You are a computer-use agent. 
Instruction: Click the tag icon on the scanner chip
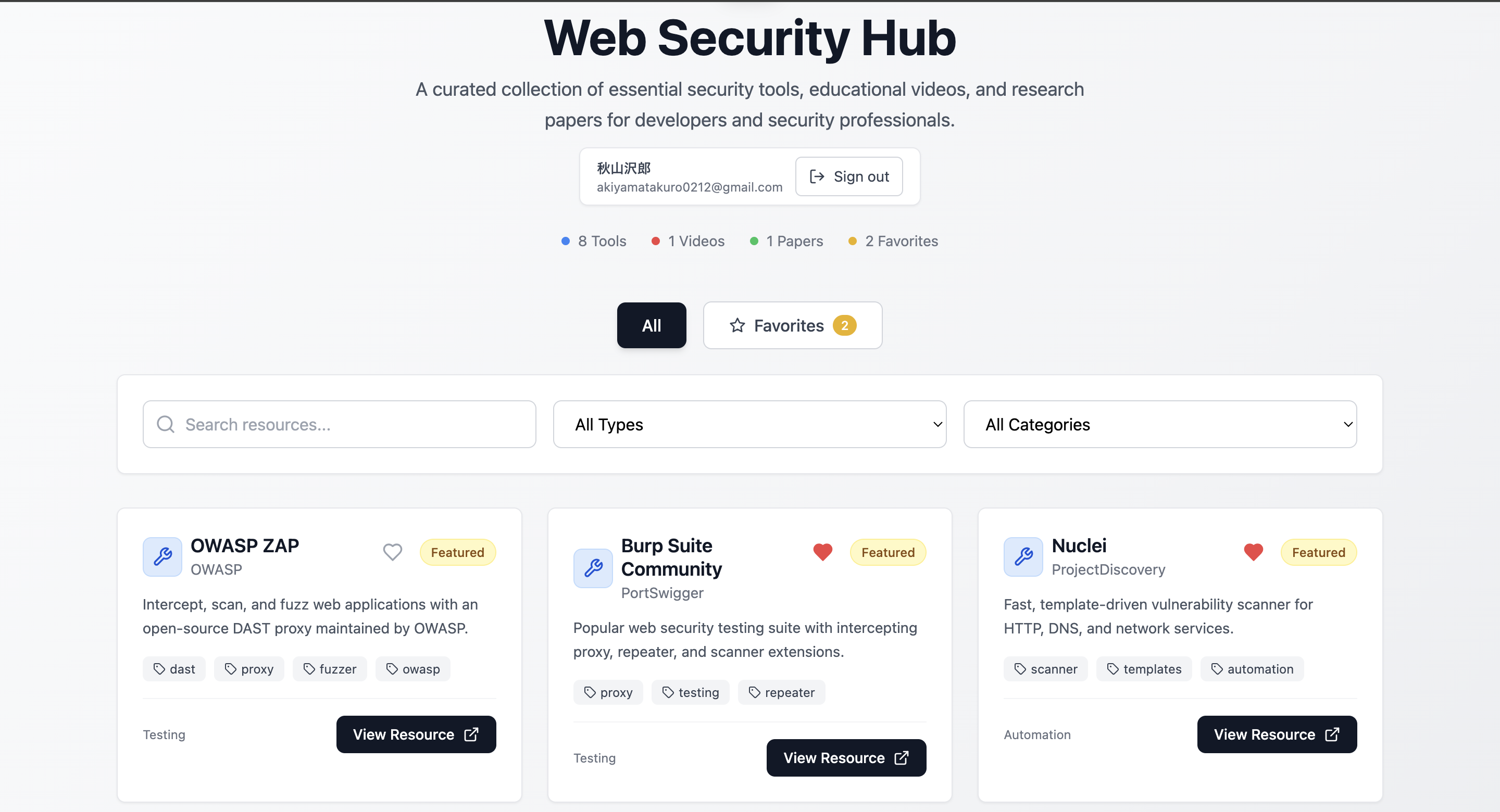(1020, 668)
